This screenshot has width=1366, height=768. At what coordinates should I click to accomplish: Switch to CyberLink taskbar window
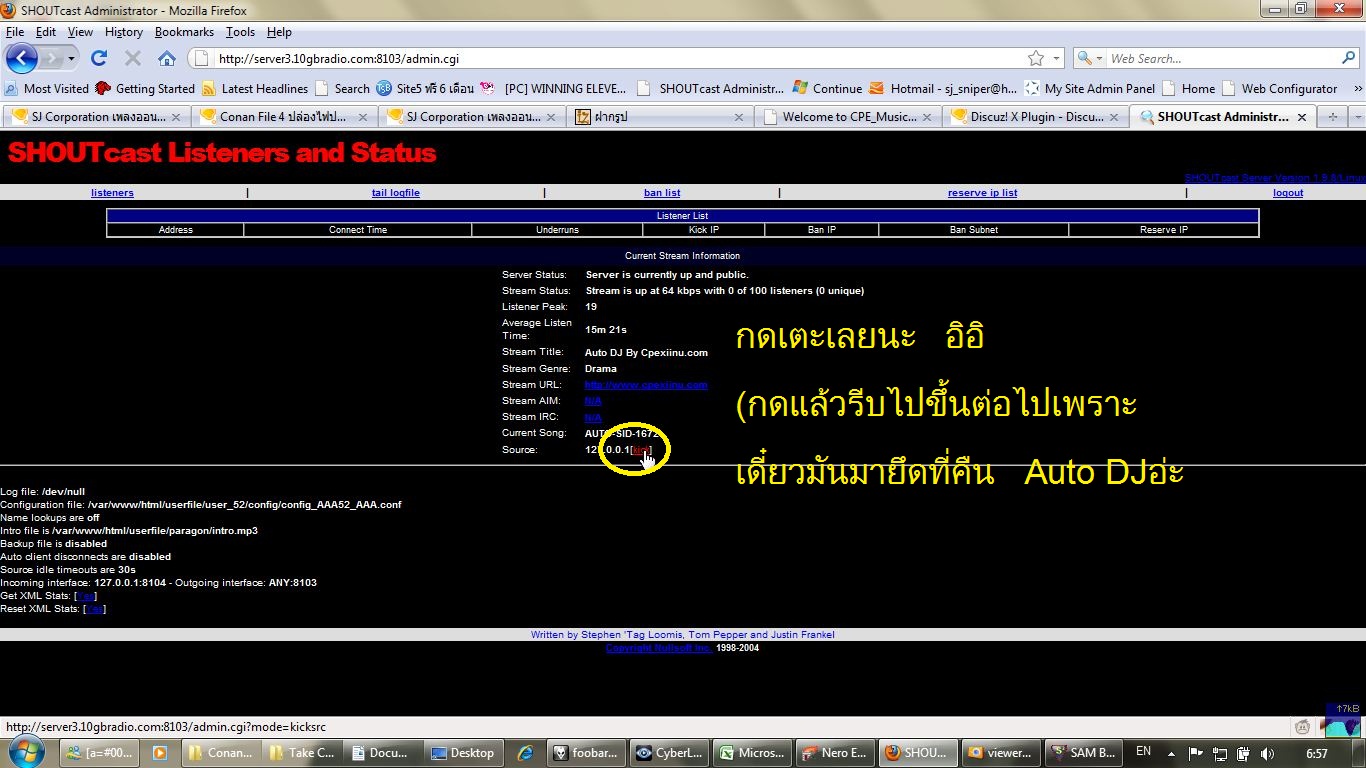pos(670,753)
